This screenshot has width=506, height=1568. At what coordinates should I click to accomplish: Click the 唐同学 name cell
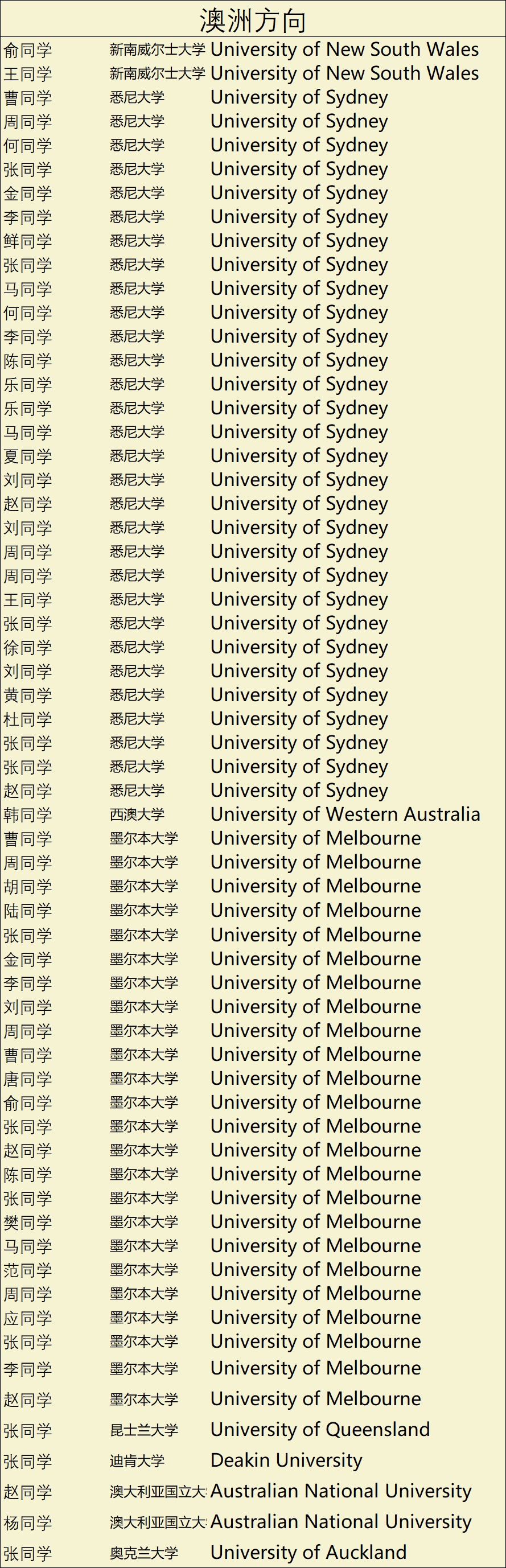point(28,1079)
